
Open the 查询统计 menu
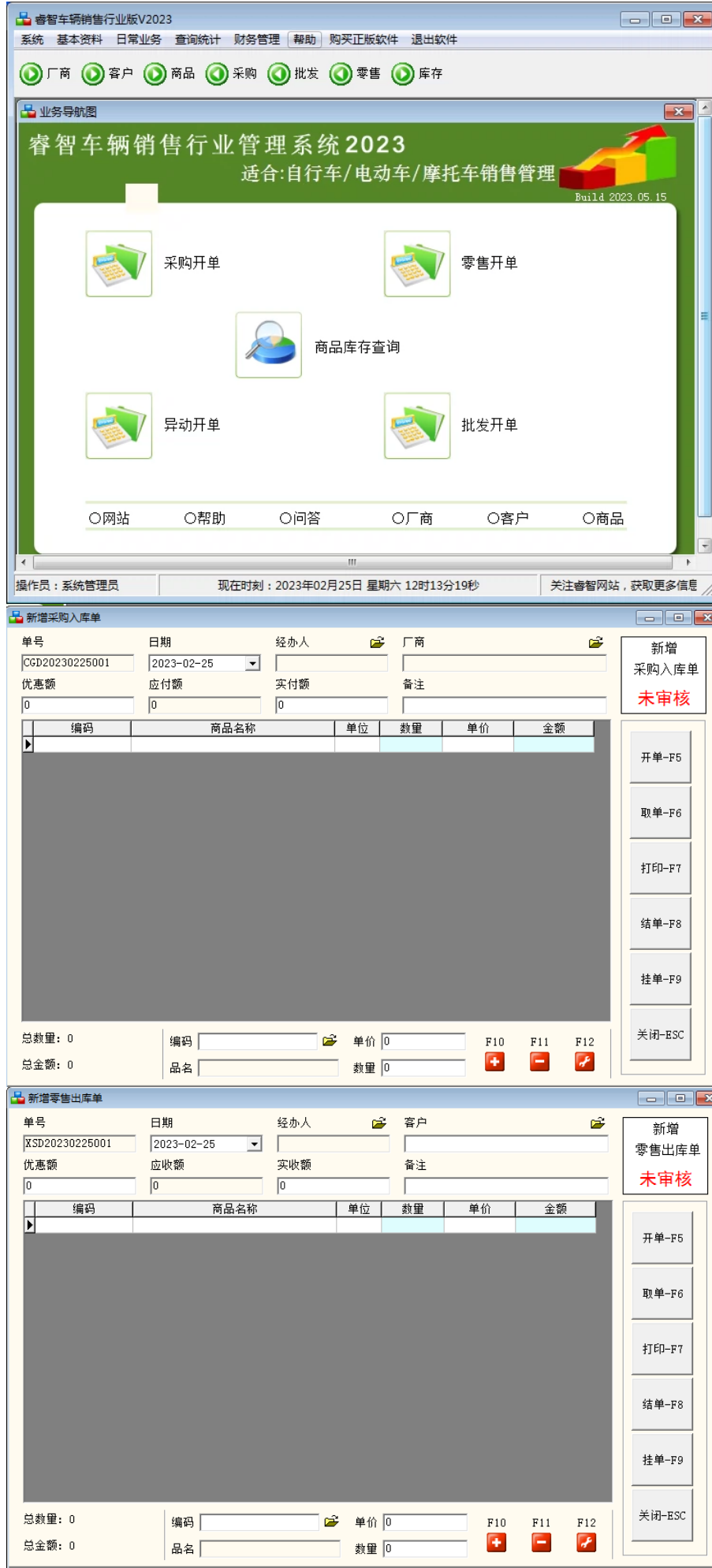(198, 39)
